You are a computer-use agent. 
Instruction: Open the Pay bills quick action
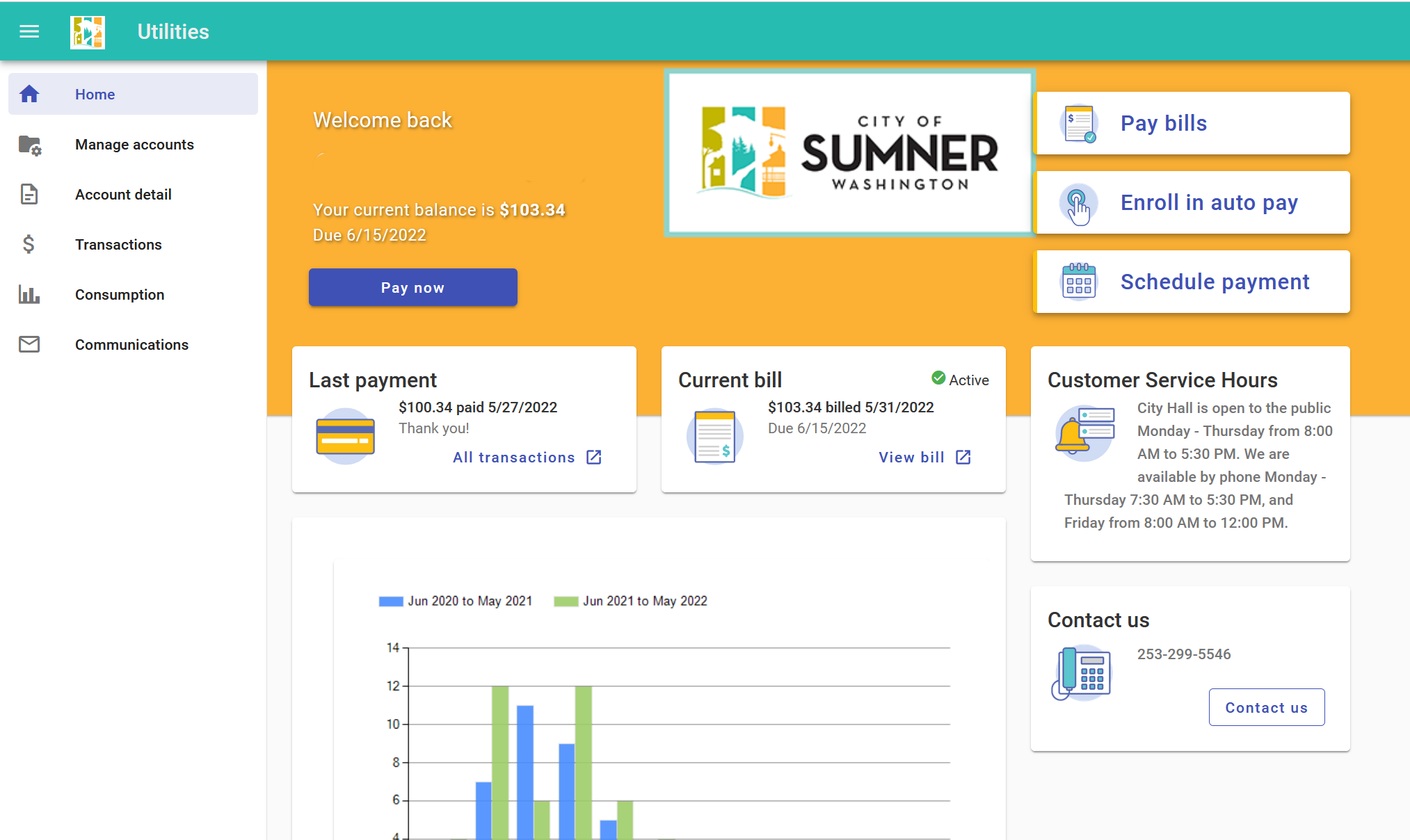click(1192, 123)
